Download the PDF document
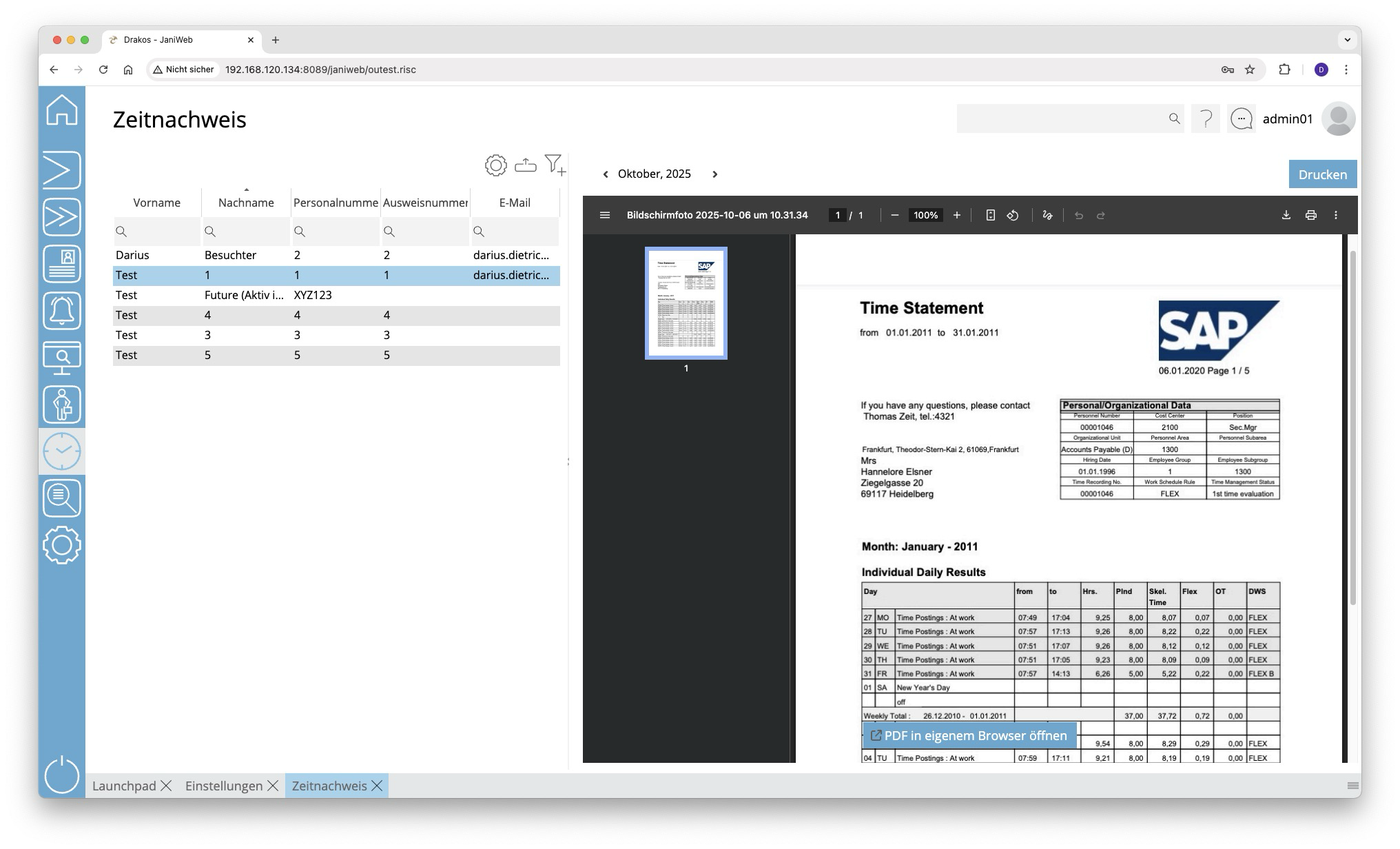The height and width of the screenshot is (849, 1400). [x=1286, y=216]
